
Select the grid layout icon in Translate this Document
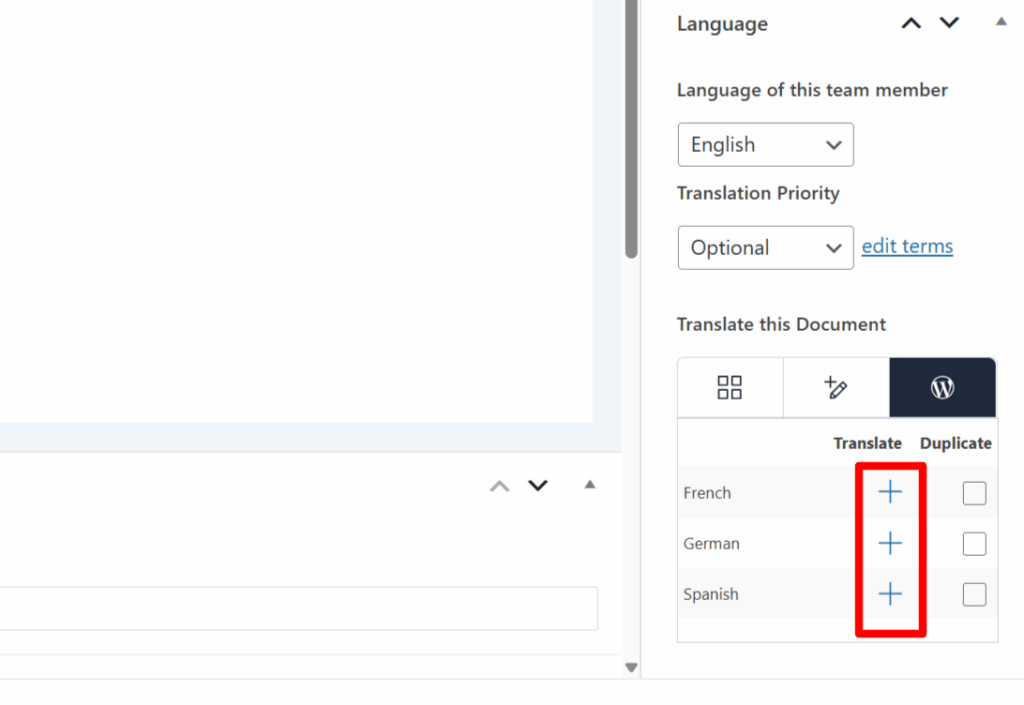click(x=729, y=386)
